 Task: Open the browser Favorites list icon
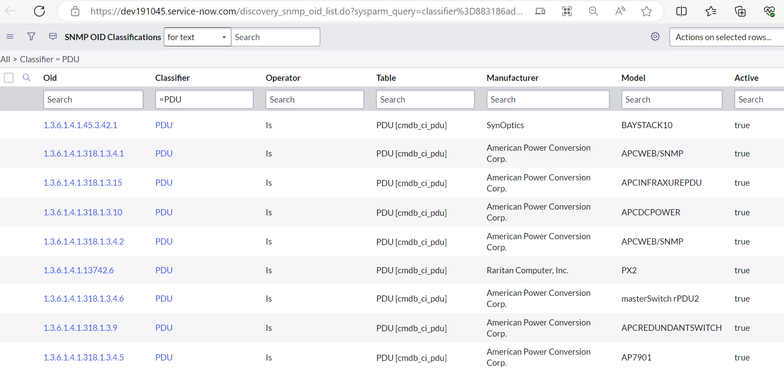[710, 11]
